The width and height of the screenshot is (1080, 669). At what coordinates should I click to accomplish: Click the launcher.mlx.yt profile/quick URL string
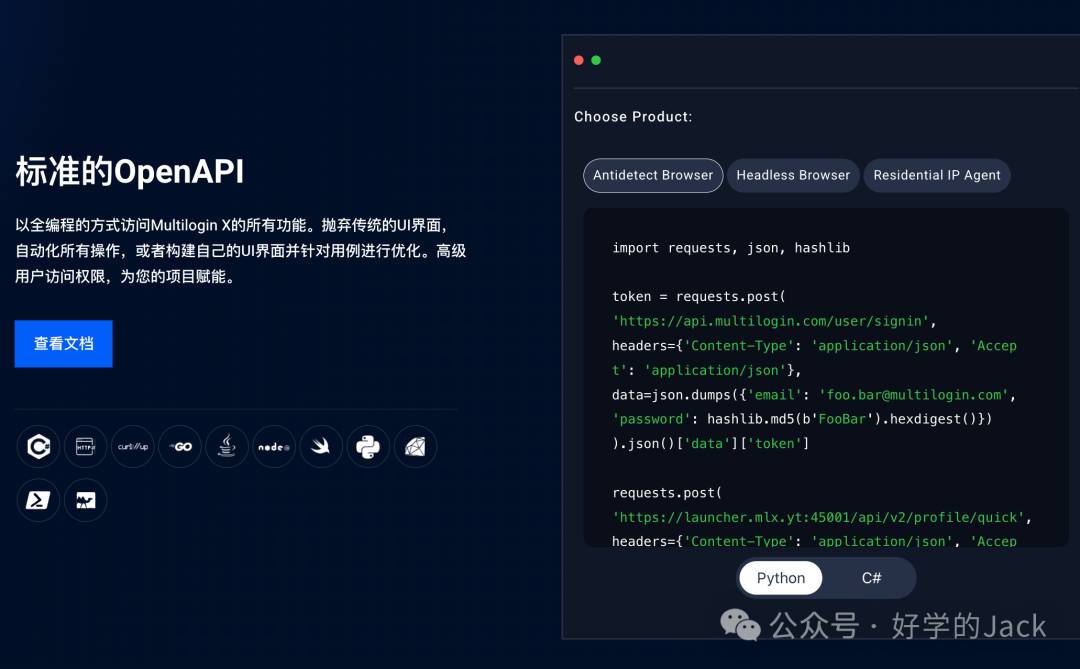coord(818,517)
